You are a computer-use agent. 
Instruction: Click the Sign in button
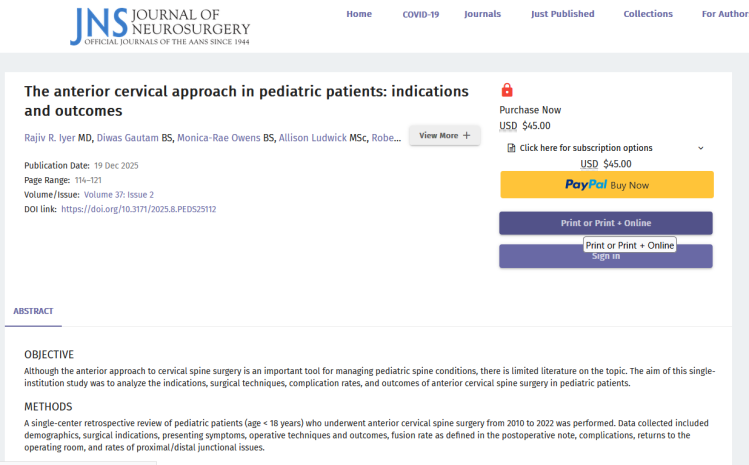[x=606, y=256]
